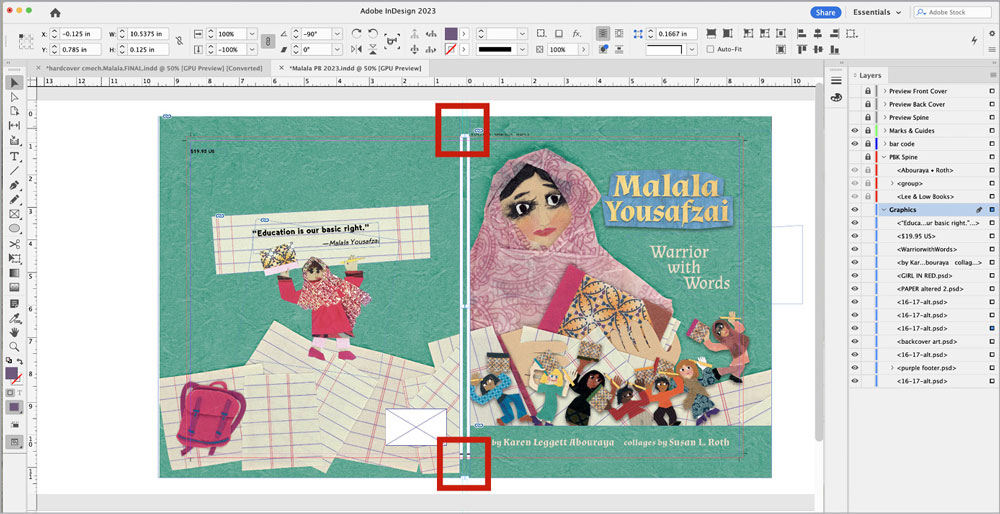Click the Flip Horizontal icon

coord(357,49)
